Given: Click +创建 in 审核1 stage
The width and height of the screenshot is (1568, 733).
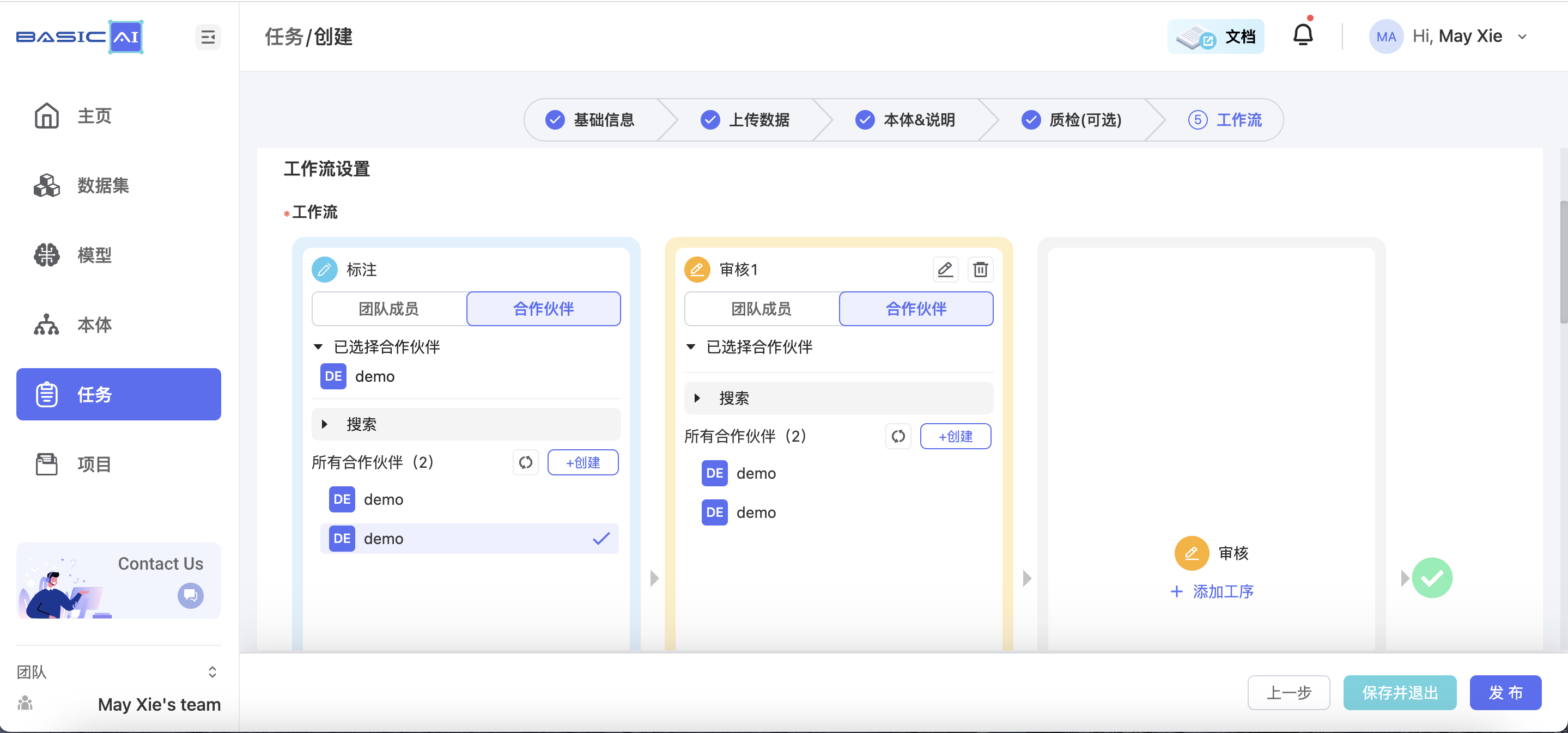Looking at the screenshot, I should pos(956,437).
